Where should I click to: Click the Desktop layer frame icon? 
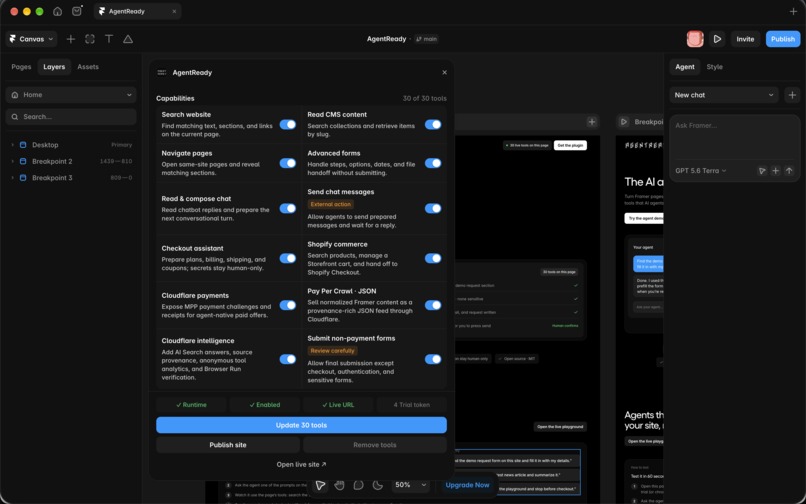pyautogui.click(x=23, y=145)
